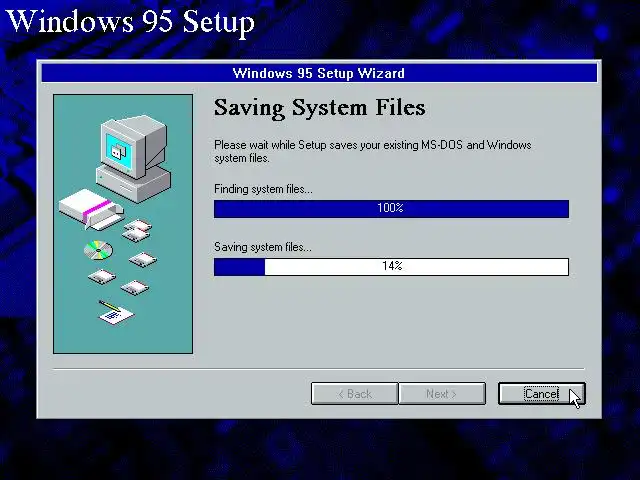Click the Finding system files 100% progress bar

[x=391, y=209]
